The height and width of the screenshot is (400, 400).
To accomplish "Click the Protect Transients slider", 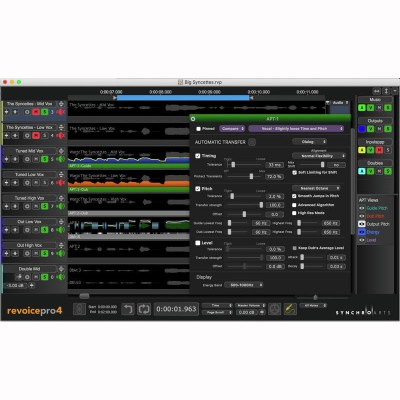I will tap(244, 176).
